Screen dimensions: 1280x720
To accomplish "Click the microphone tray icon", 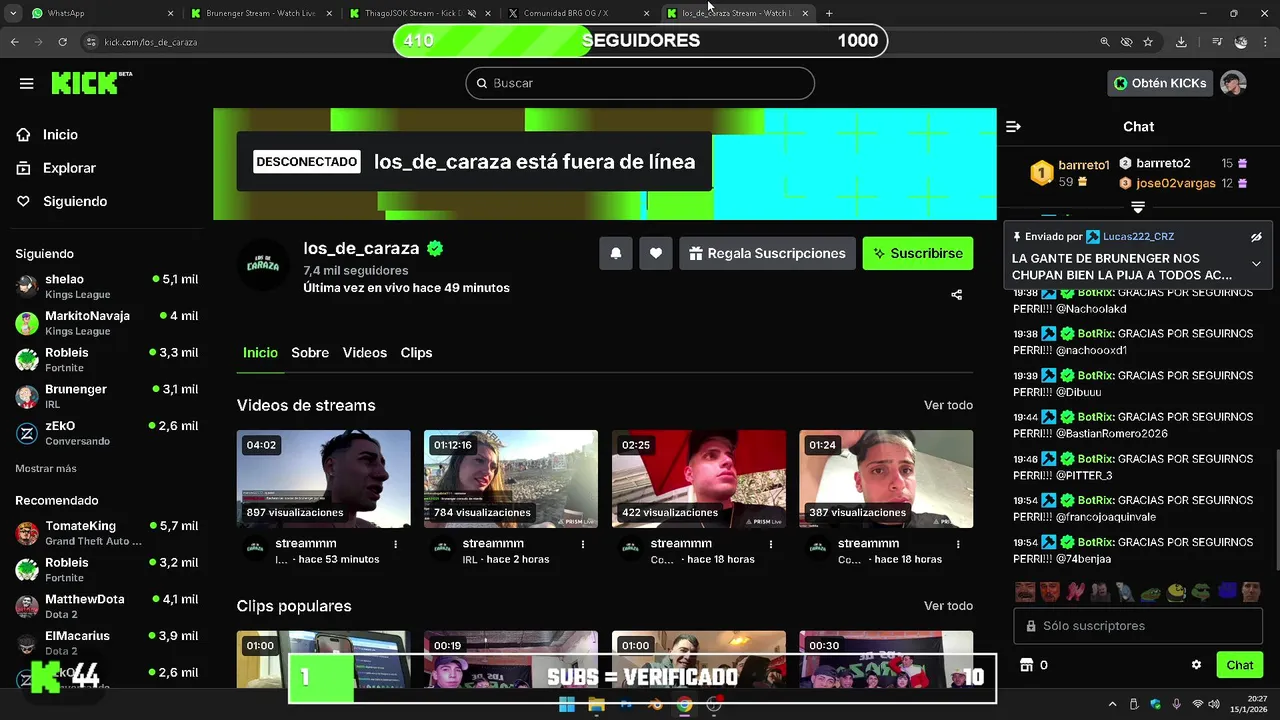I will coord(1177,705).
